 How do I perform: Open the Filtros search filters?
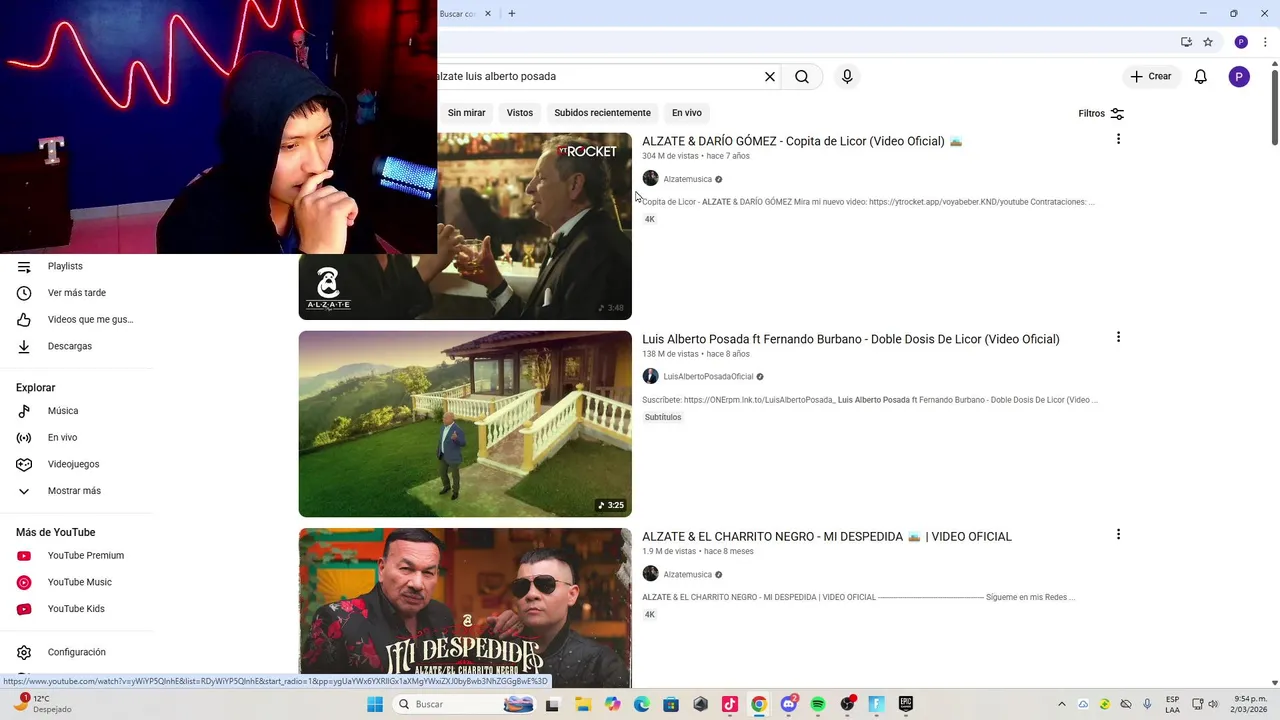(x=1101, y=113)
